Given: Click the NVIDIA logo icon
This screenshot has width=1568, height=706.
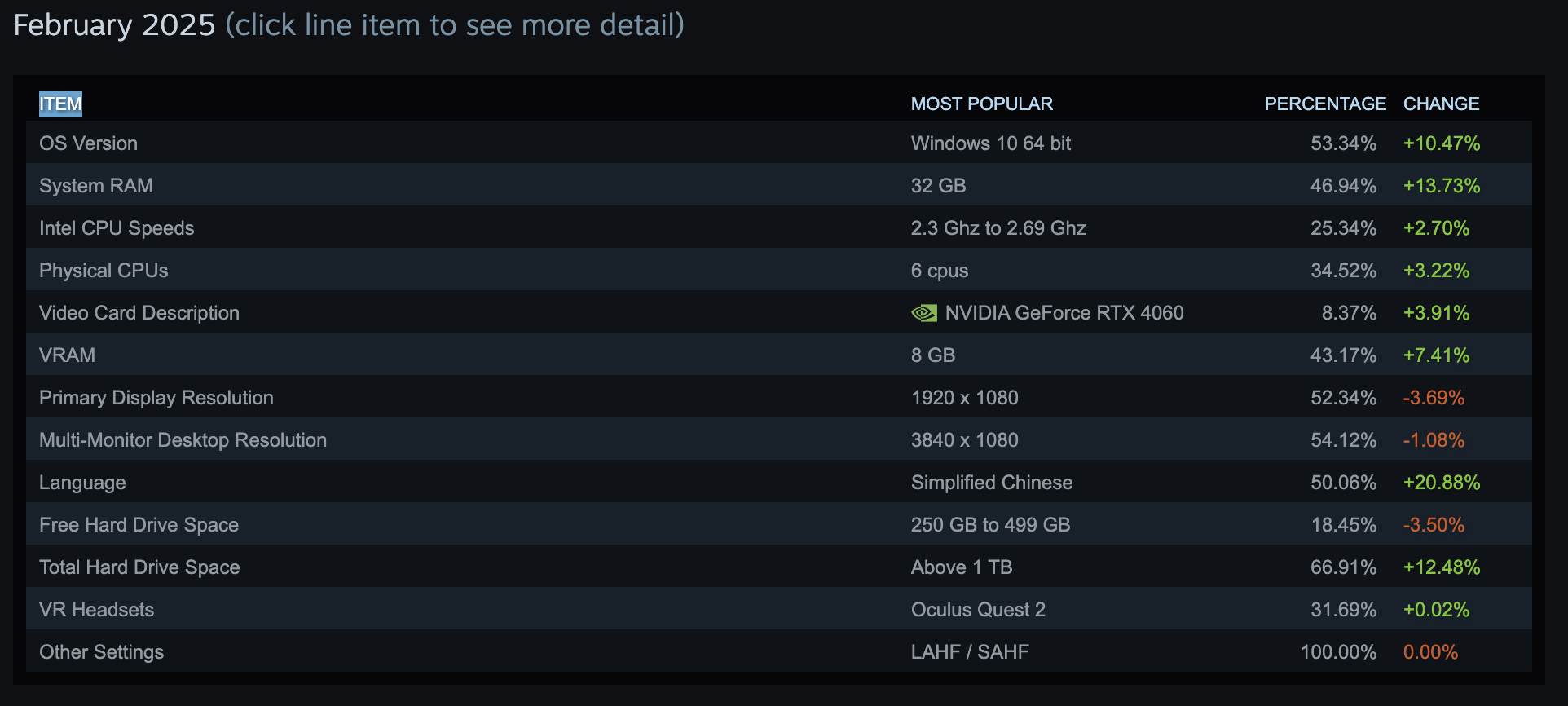Looking at the screenshot, I should [x=924, y=313].
